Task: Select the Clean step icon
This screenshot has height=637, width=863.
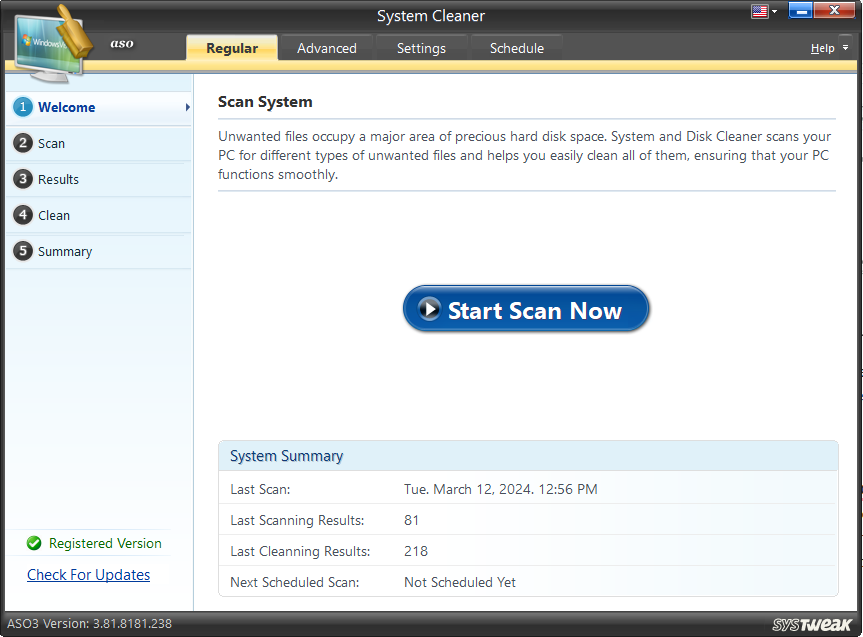Action: 22,215
